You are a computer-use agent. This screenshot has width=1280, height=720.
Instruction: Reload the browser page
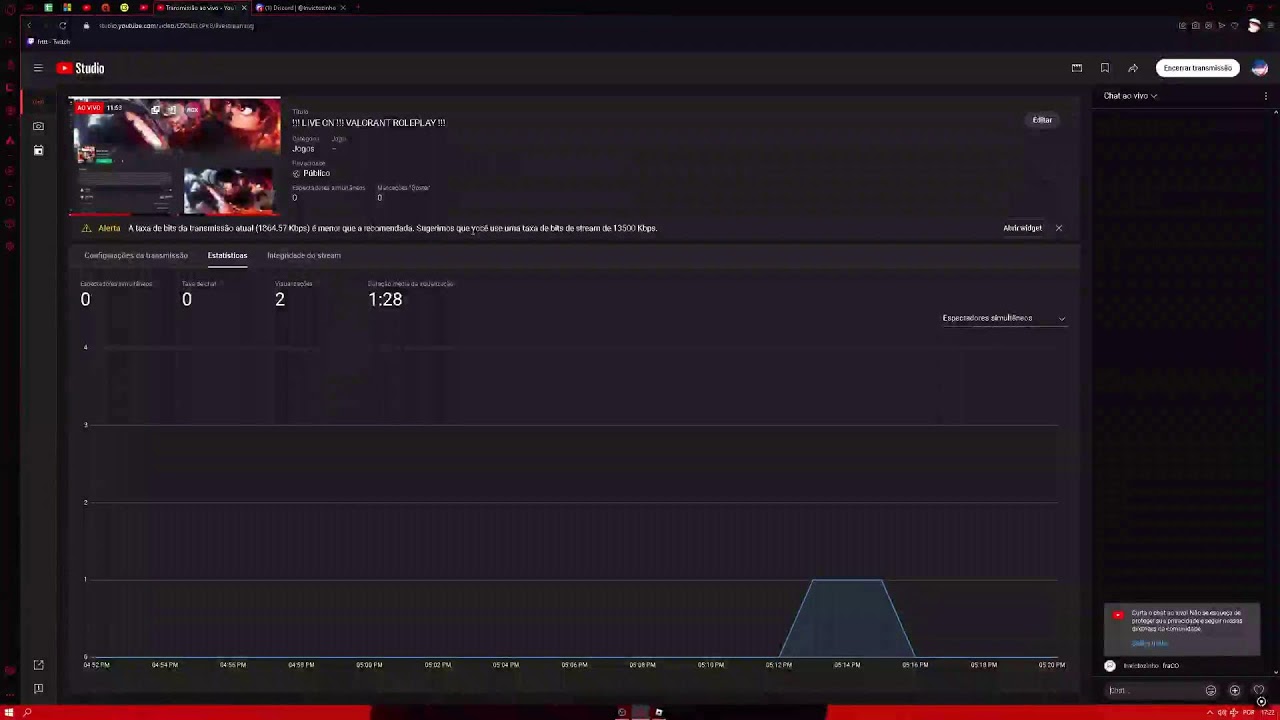(63, 25)
